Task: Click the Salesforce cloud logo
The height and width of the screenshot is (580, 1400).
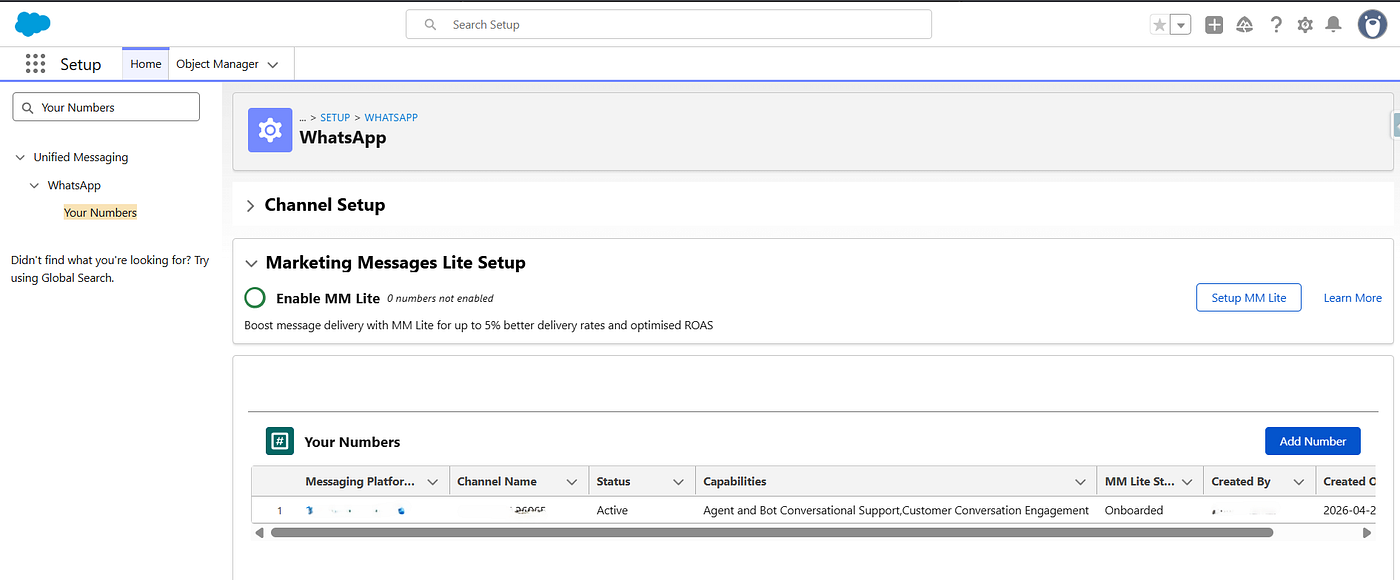Action: click(x=33, y=24)
